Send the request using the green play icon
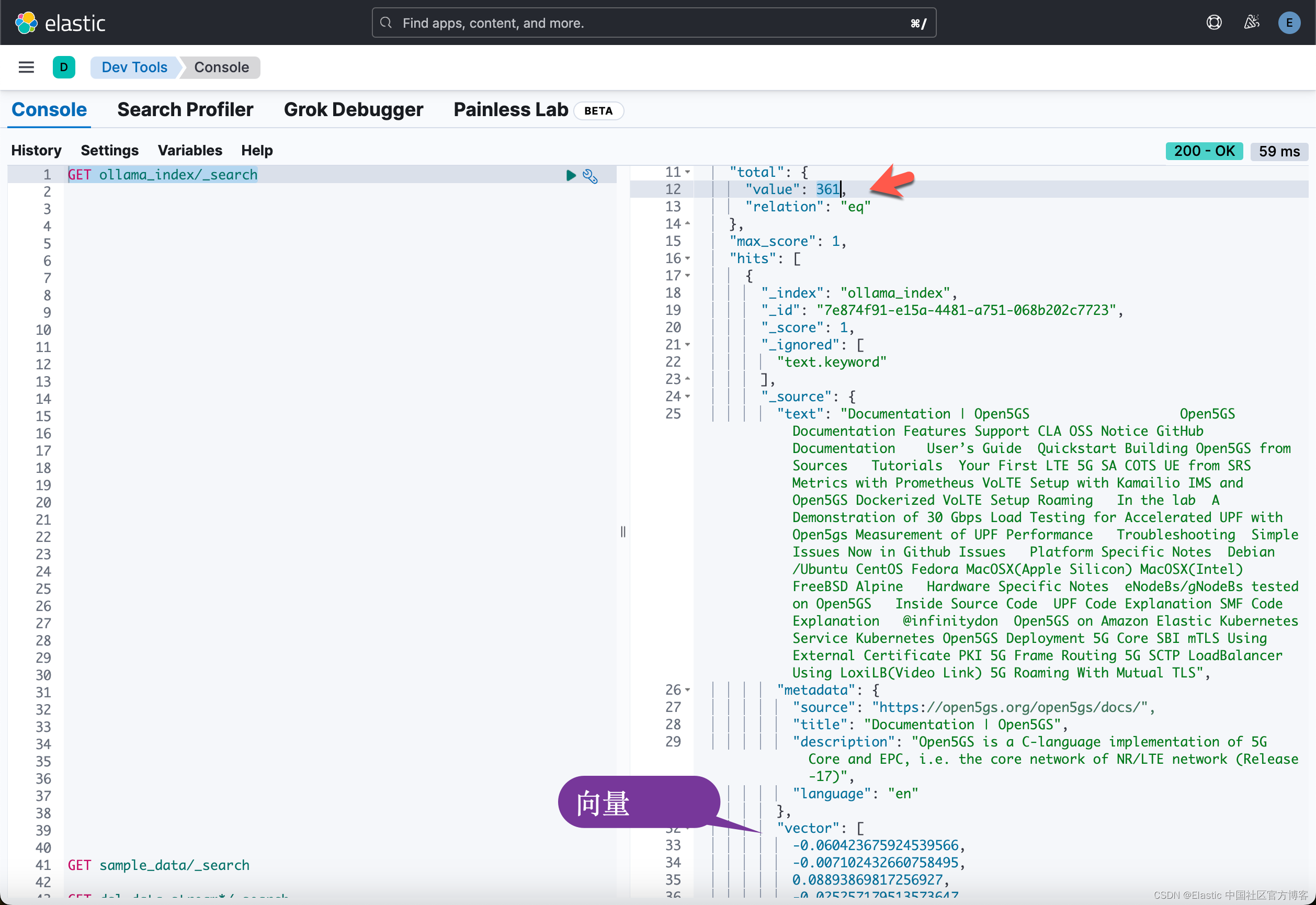 pyautogui.click(x=571, y=176)
